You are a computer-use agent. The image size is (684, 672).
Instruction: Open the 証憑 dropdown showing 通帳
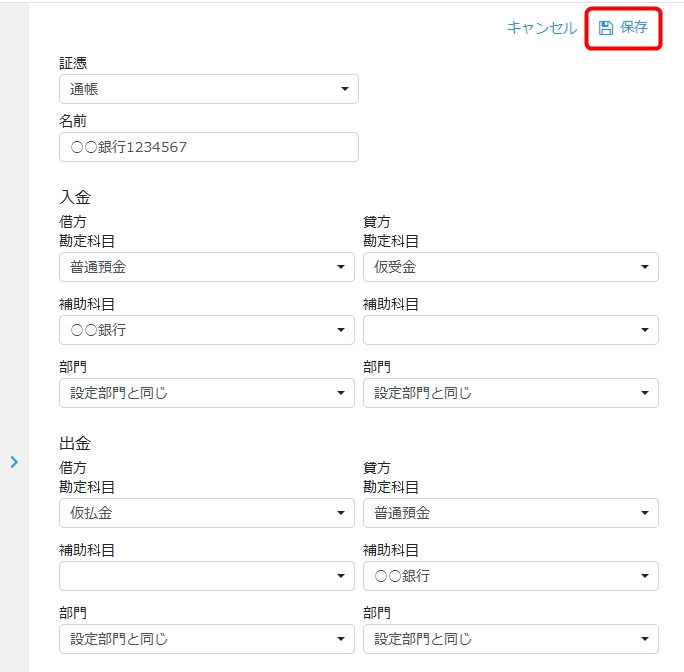(209, 89)
